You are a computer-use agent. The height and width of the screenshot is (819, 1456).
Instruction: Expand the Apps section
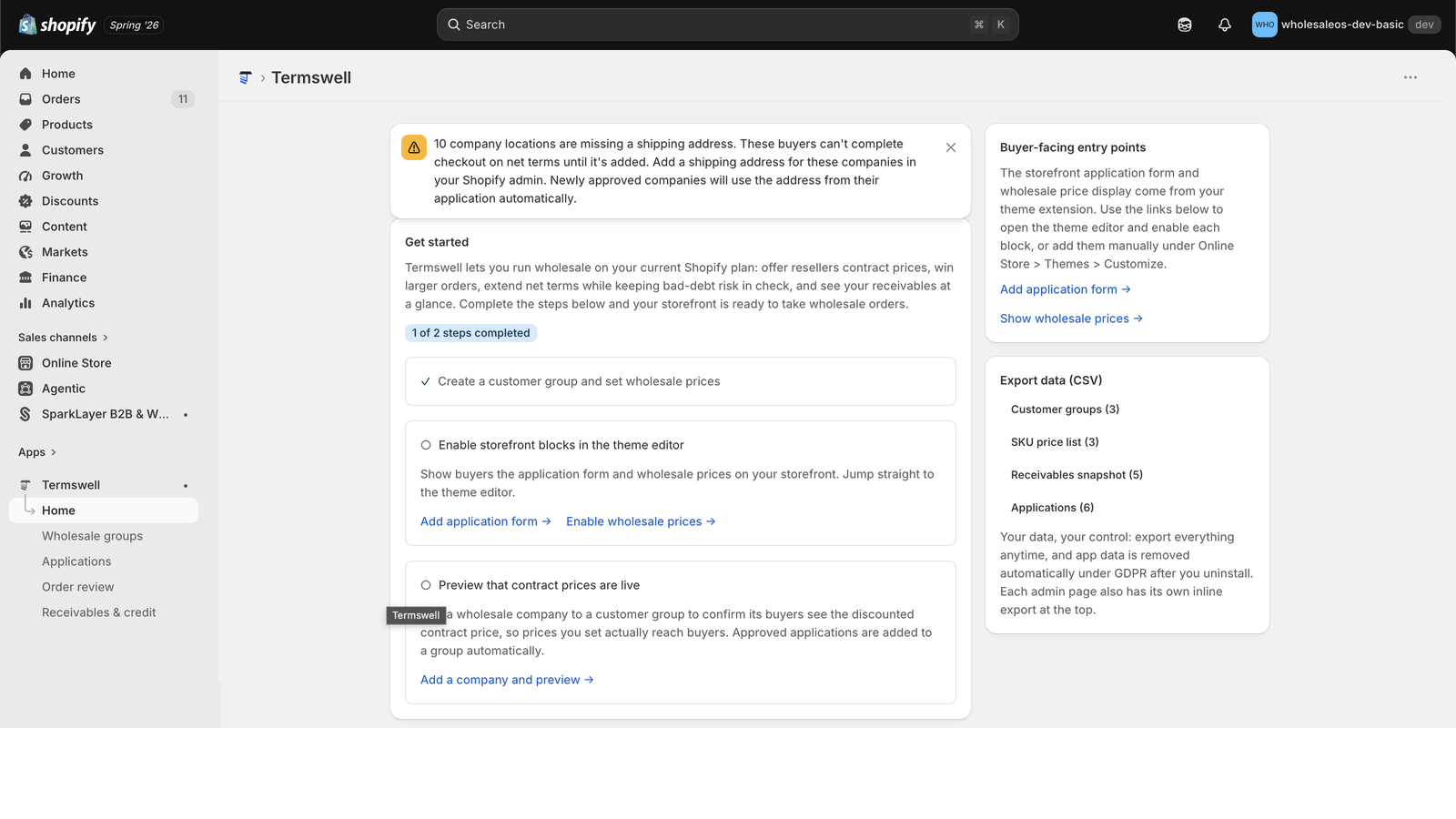(37, 452)
